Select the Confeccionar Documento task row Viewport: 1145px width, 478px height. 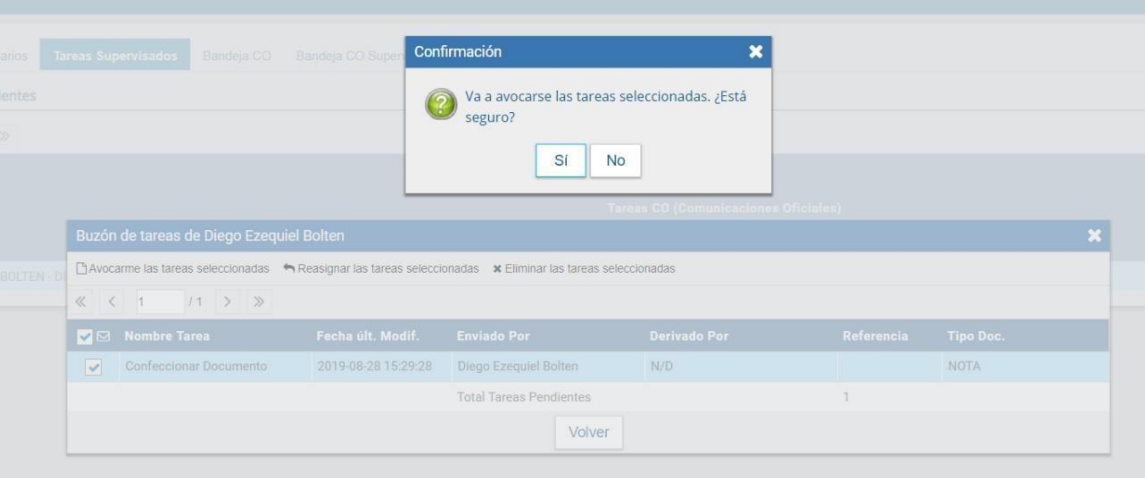(196, 367)
